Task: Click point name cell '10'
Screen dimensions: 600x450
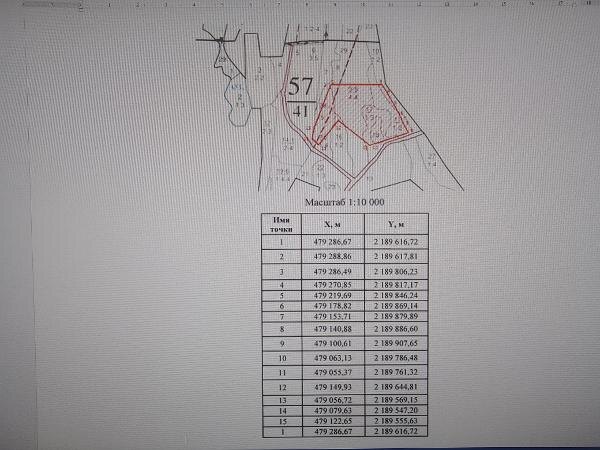Action: (282, 358)
